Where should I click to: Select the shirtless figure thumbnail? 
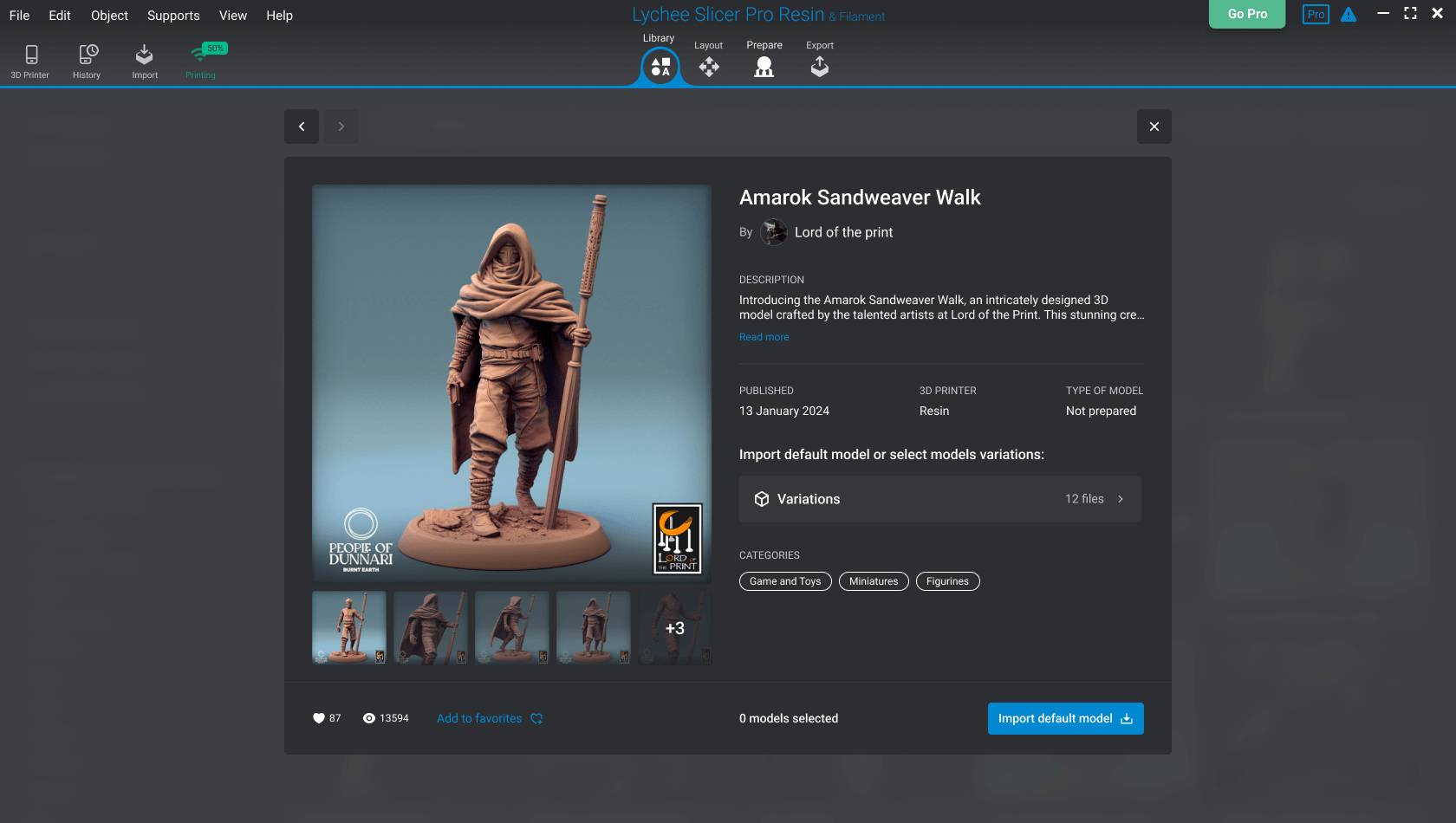(x=349, y=628)
